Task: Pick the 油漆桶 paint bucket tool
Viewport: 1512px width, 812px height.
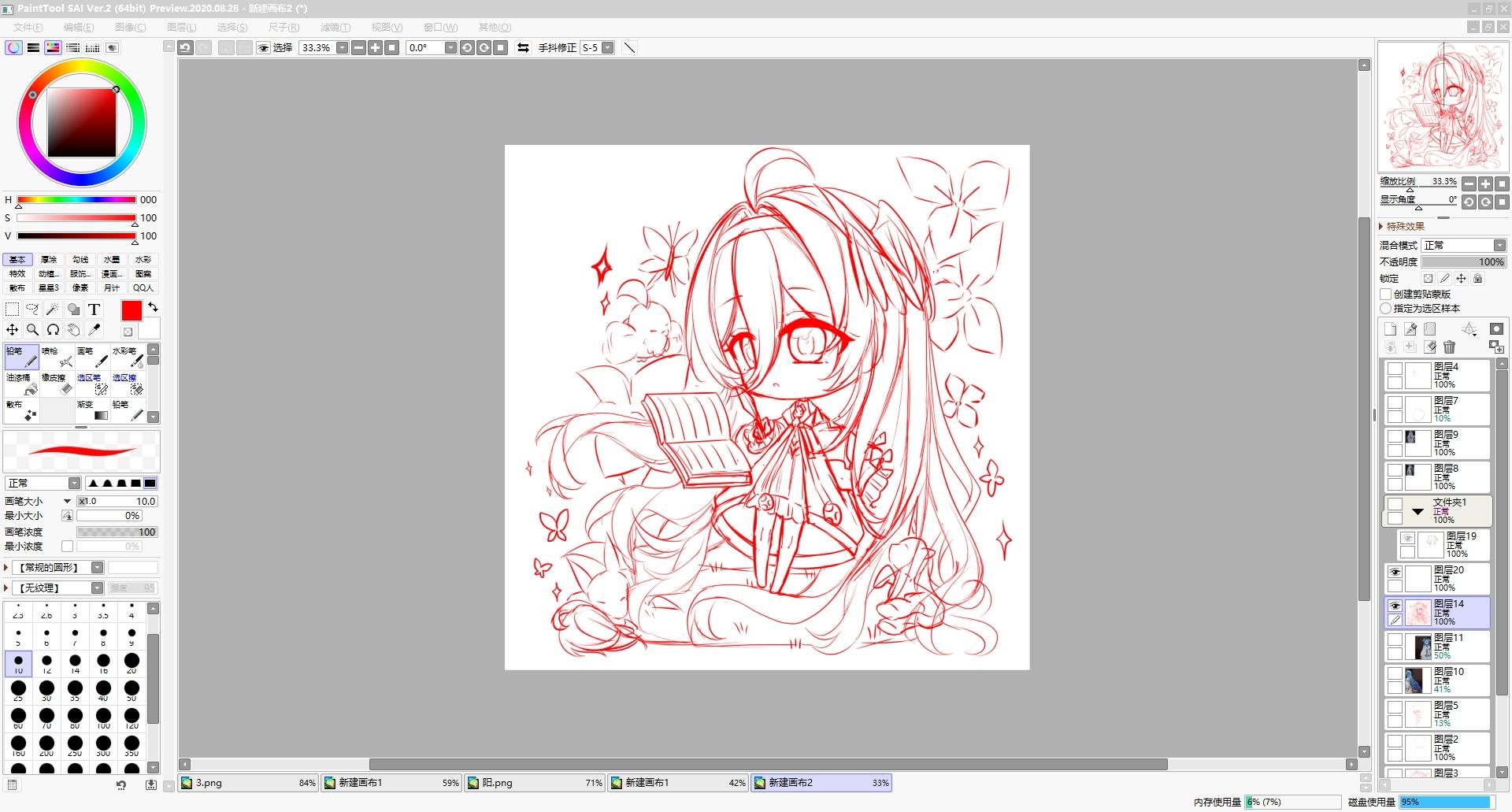Action: pos(21,384)
